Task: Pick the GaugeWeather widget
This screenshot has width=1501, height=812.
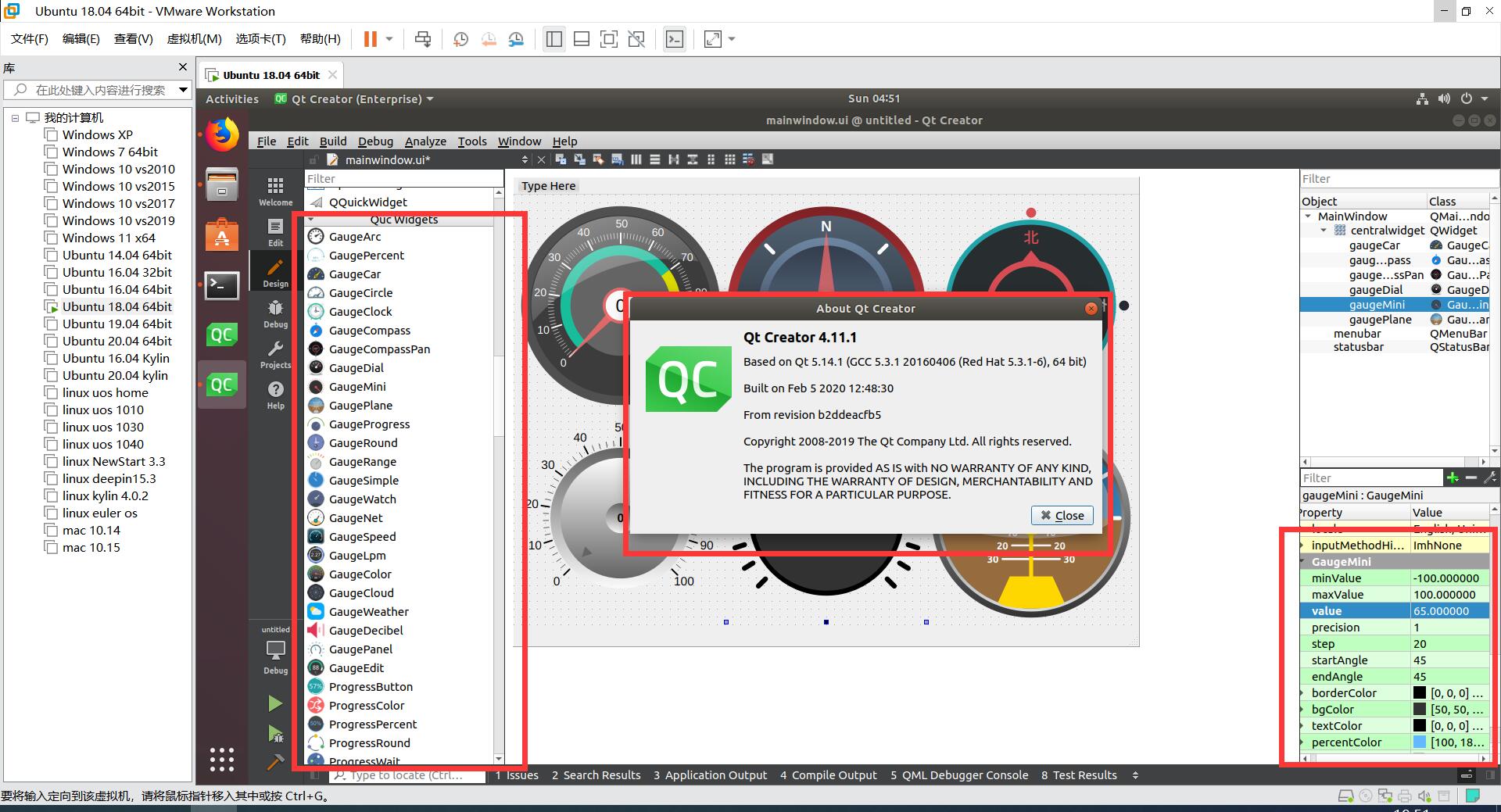Action: 368,612
